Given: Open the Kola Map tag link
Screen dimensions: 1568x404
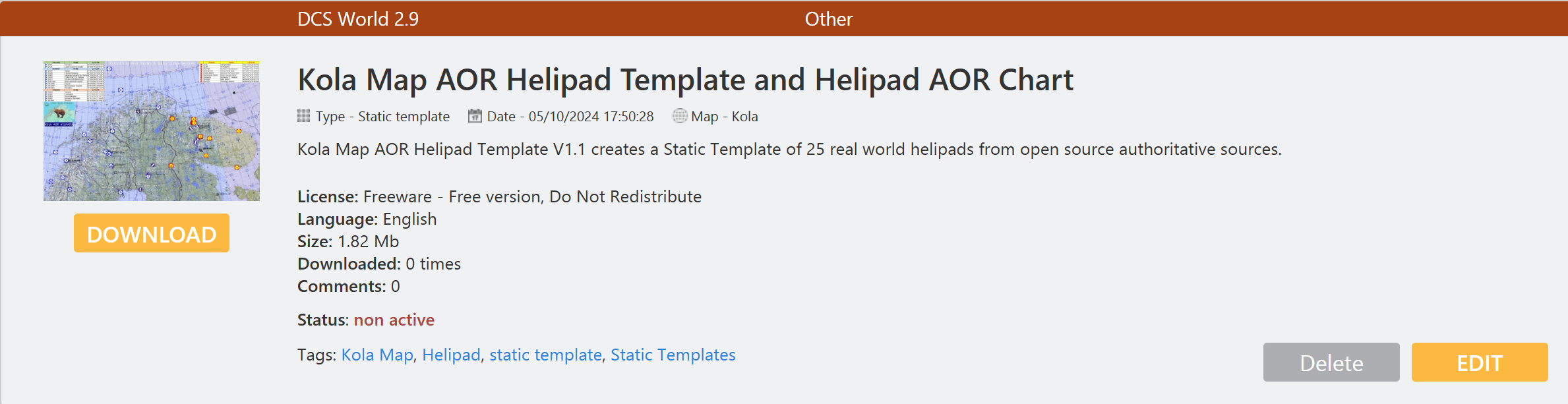Looking at the screenshot, I should pyautogui.click(x=377, y=355).
